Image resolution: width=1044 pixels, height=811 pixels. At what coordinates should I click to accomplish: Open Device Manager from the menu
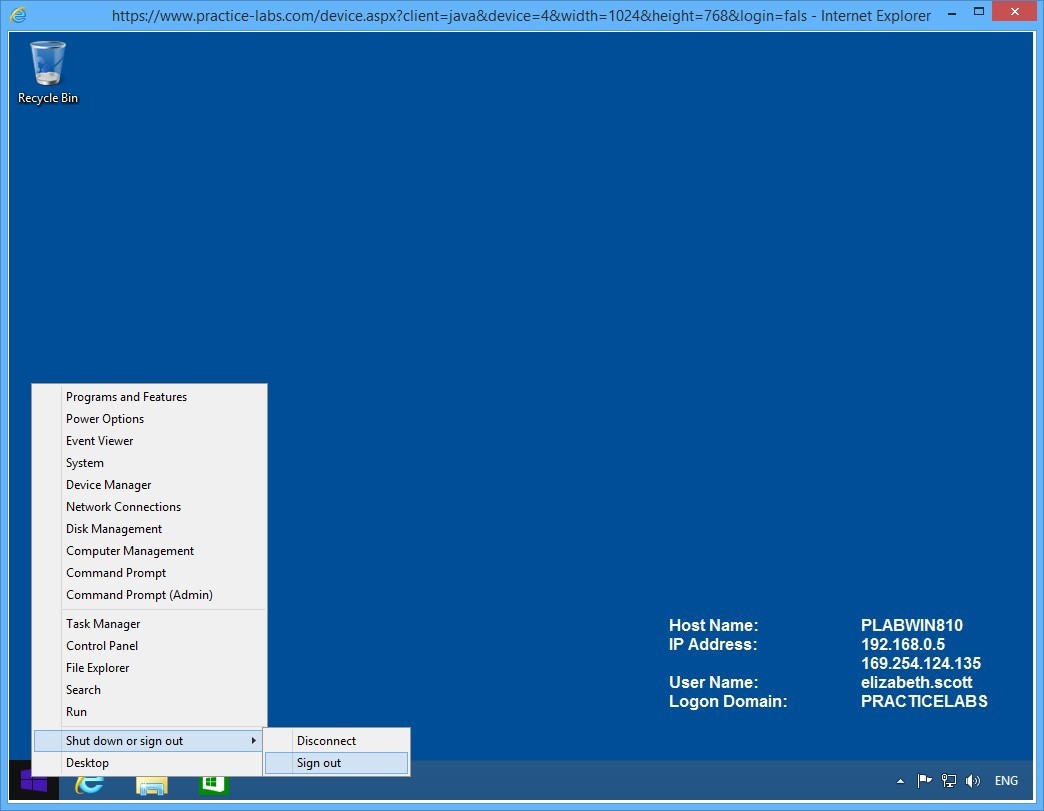coord(109,484)
